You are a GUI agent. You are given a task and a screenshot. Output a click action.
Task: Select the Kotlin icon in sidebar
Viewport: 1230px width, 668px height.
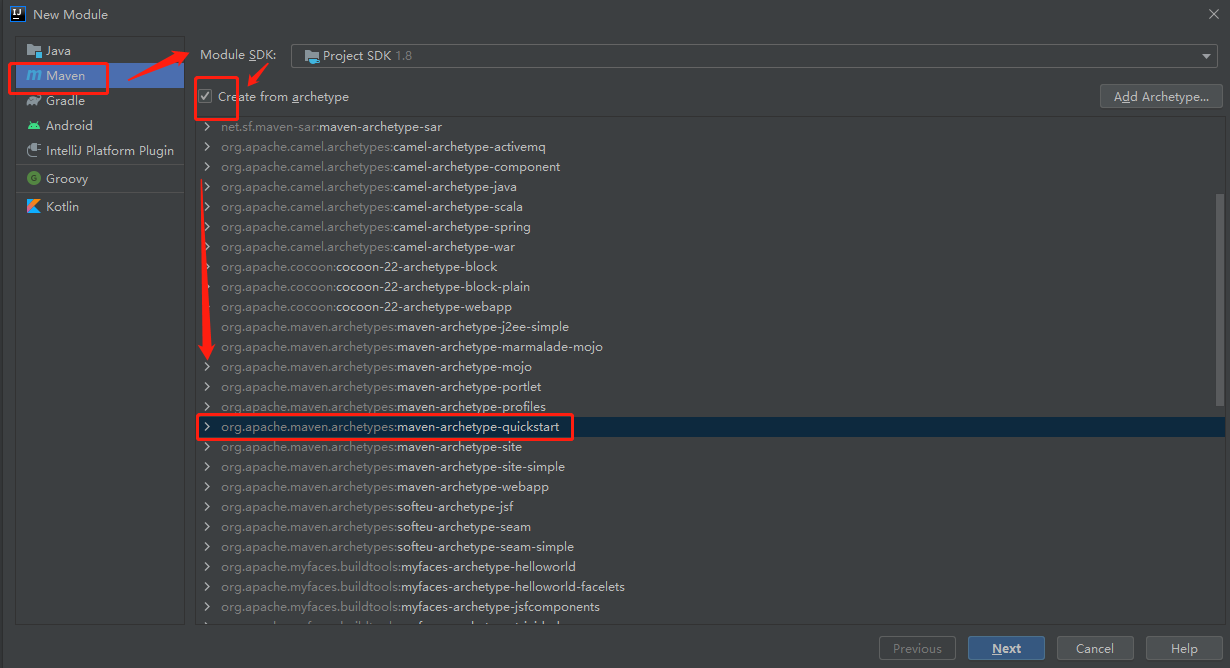tap(34, 206)
